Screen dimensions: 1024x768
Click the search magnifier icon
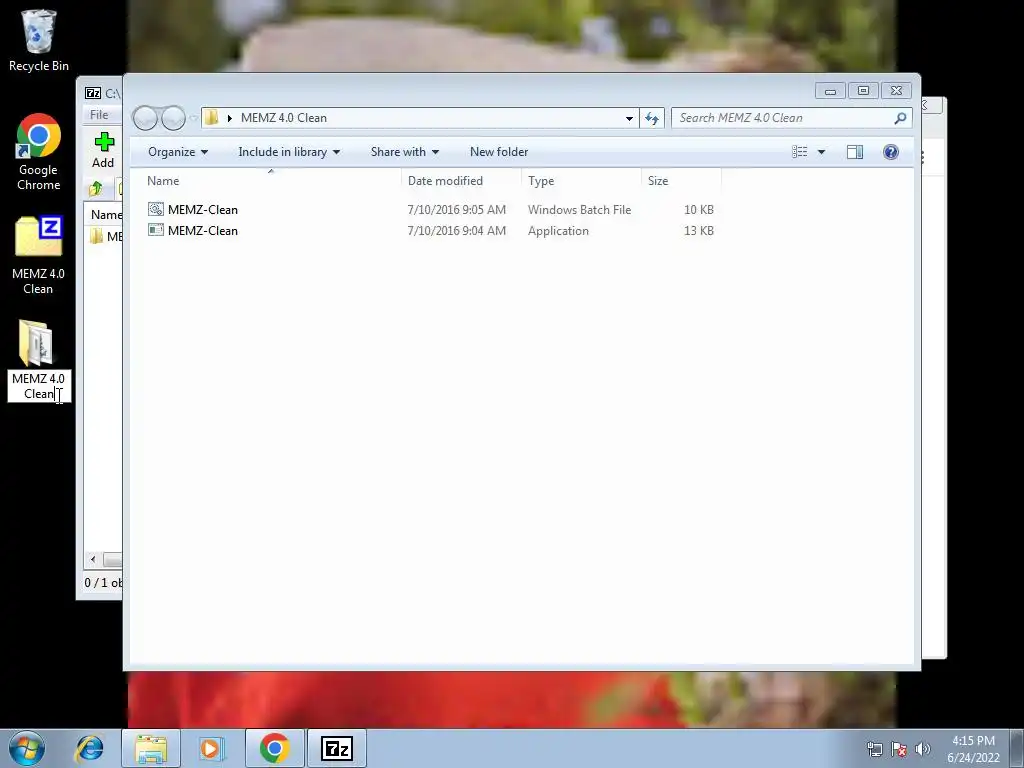tap(900, 118)
